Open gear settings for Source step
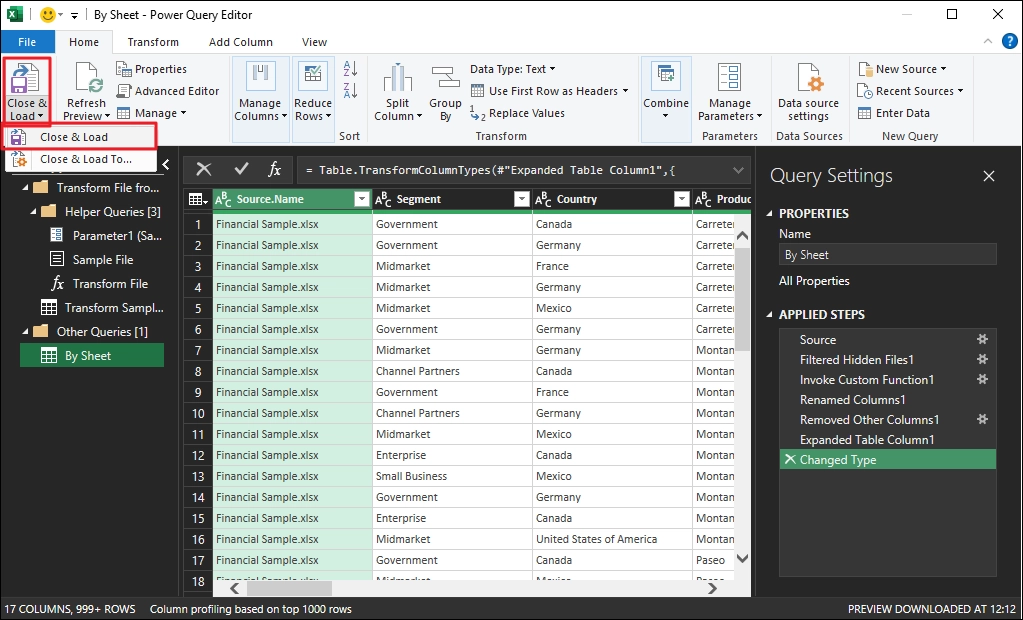This screenshot has width=1023, height=620. pyautogui.click(x=982, y=340)
